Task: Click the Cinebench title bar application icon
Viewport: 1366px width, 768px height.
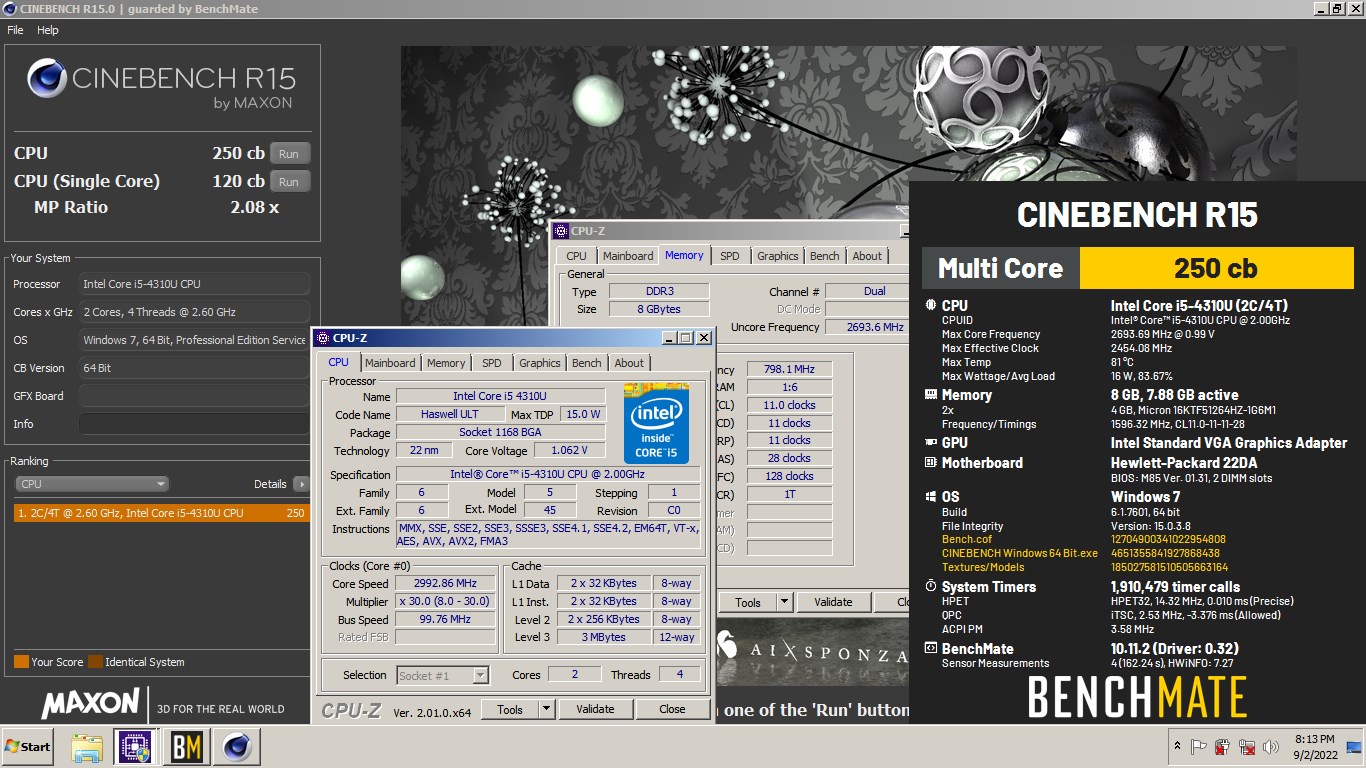Action: click(9, 9)
